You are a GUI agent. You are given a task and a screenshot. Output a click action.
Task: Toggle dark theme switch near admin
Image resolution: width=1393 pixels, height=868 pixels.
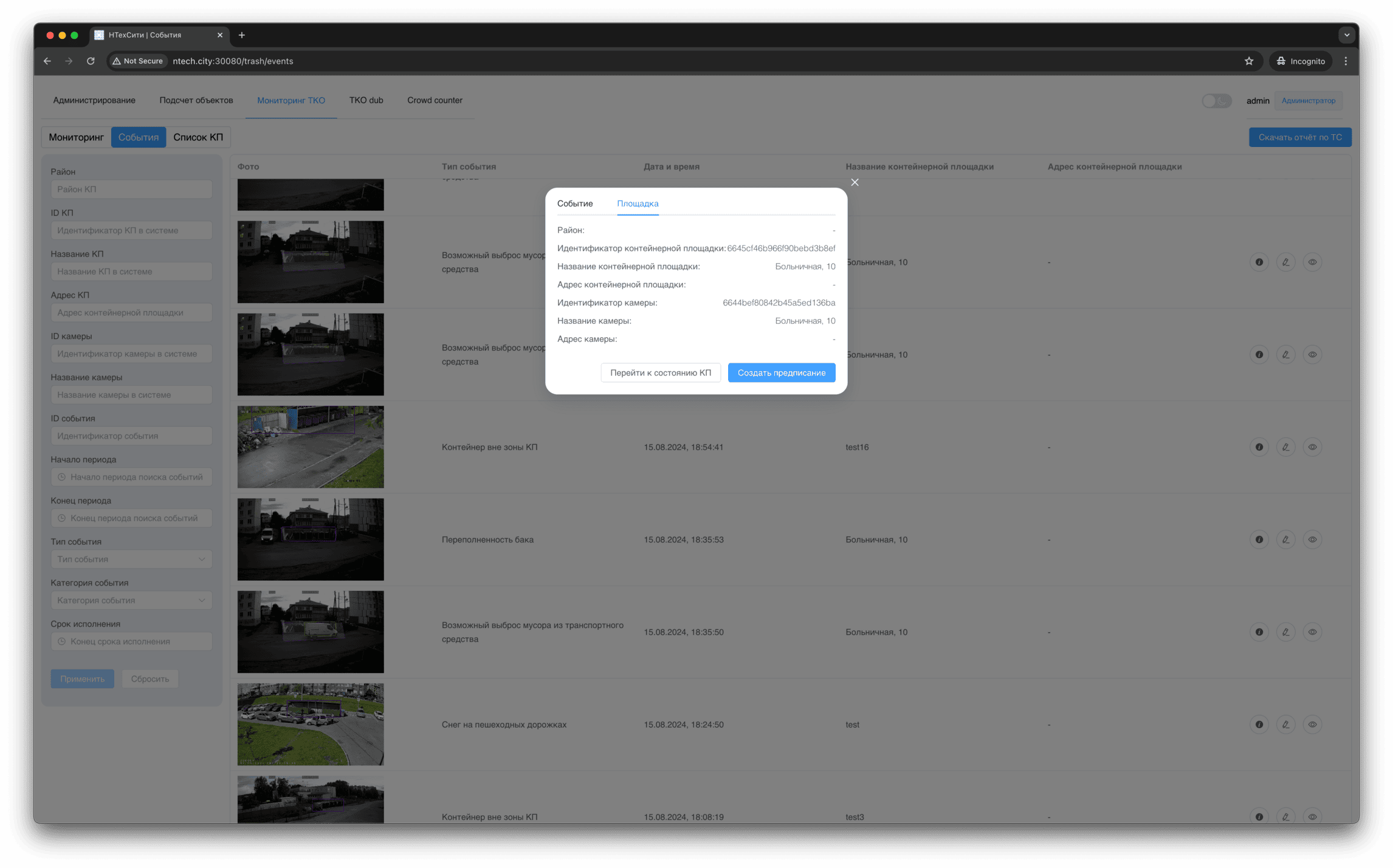(1216, 101)
